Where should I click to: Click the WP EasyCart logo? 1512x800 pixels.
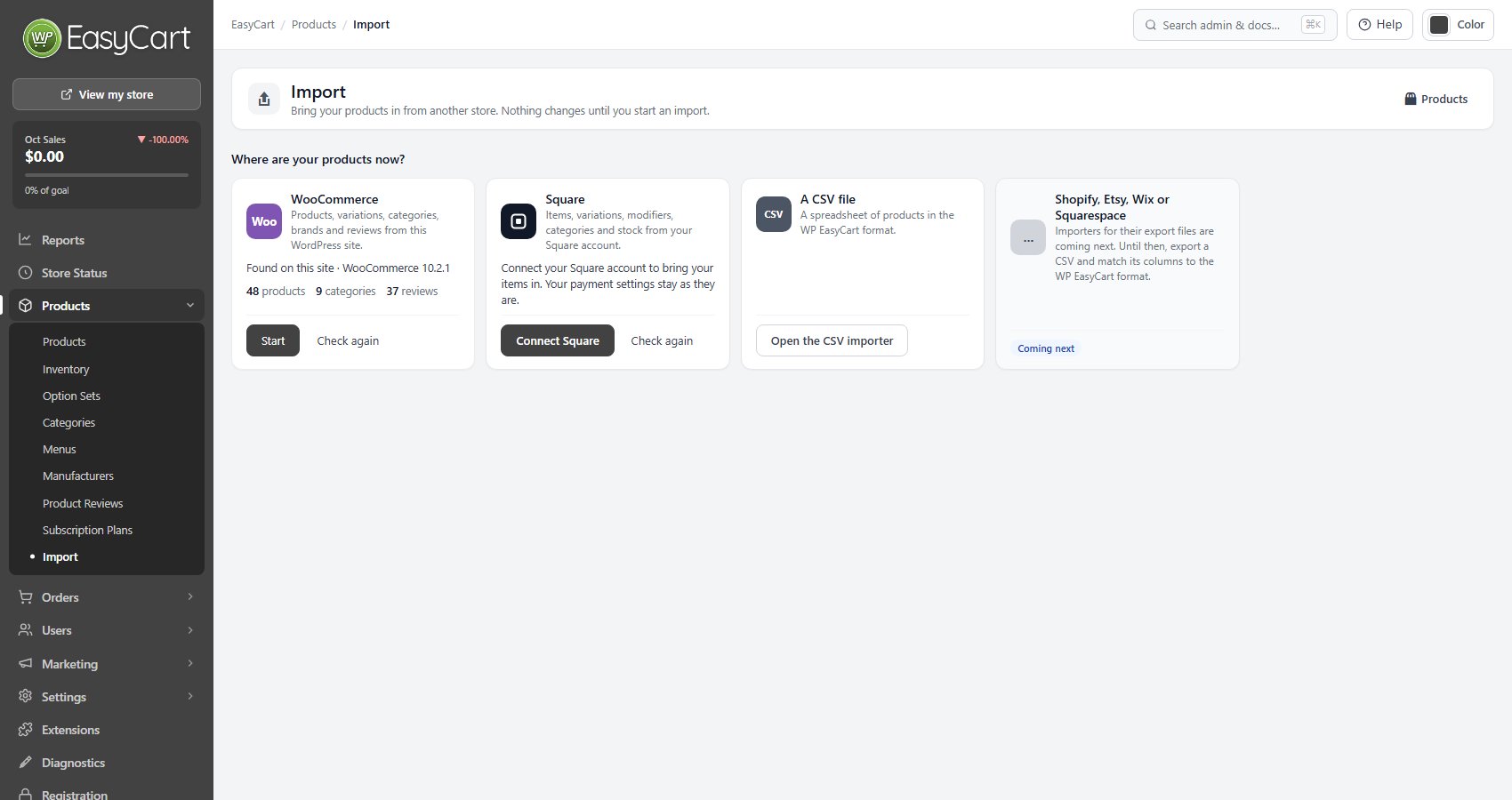pos(107,38)
